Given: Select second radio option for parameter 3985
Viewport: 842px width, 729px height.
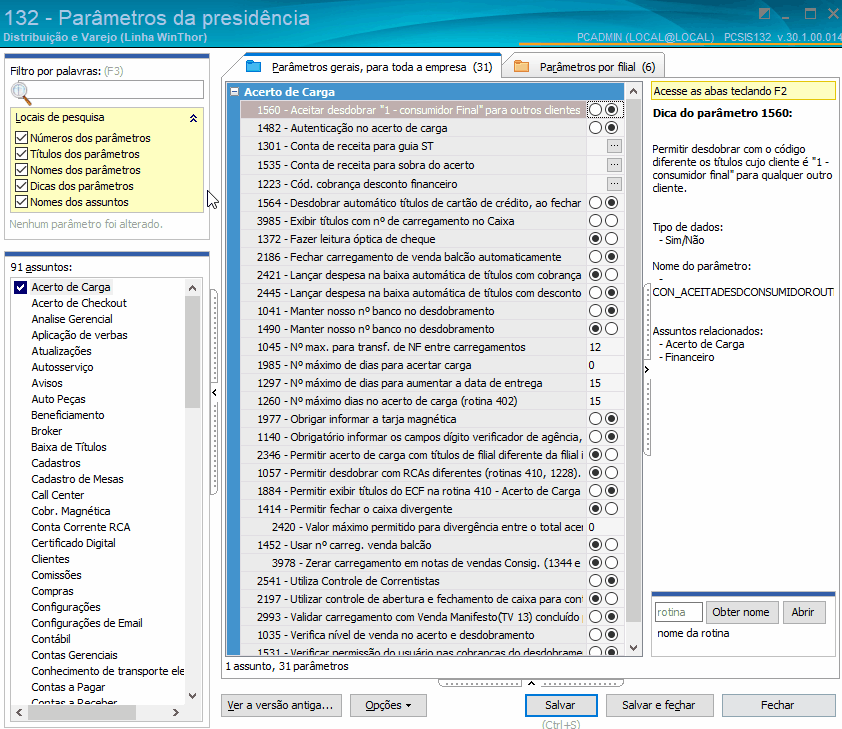Looking at the screenshot, I should 612,221.
